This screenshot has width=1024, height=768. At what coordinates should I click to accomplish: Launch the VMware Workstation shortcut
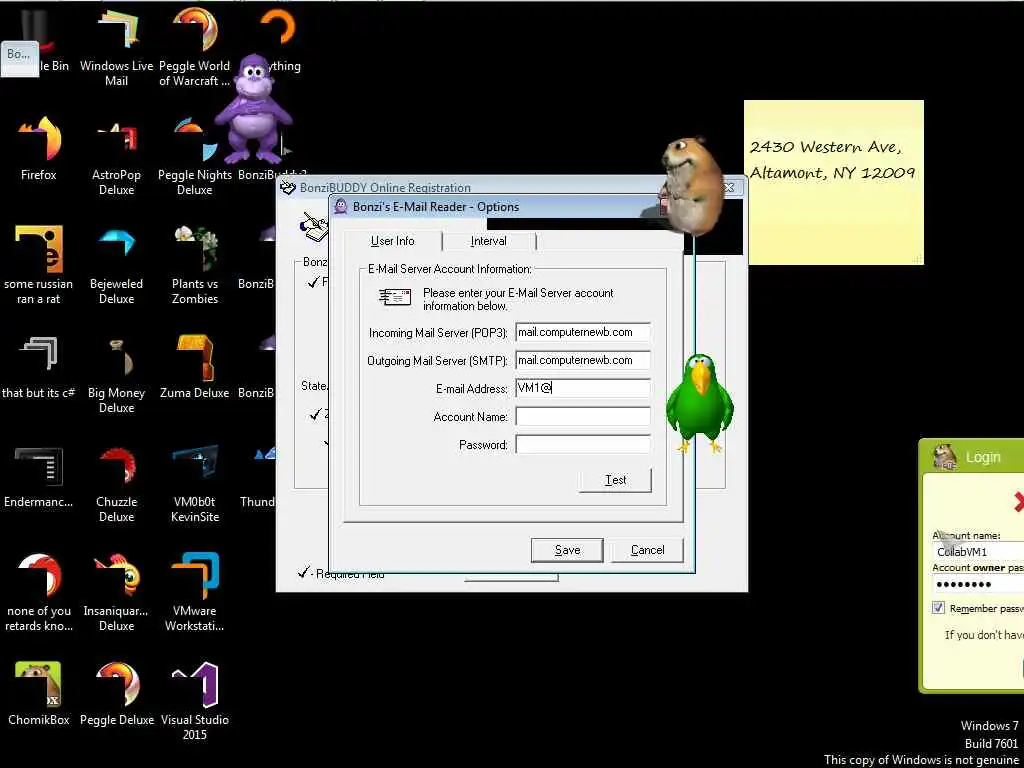(x=195, y=593)
